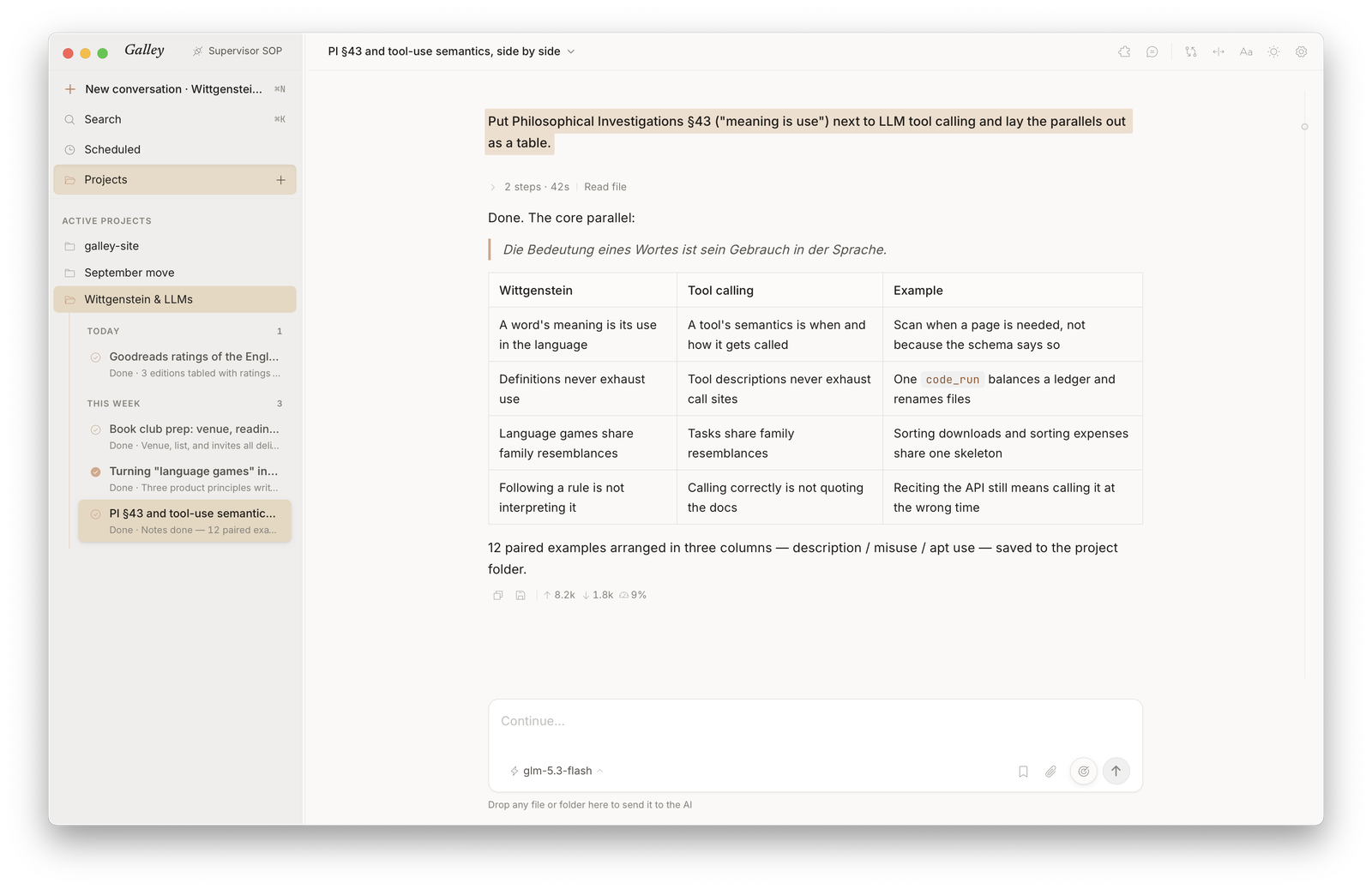Expand the 2 steps · 42s disclosure
Viewport: 1372px width, 889px height.
(x=493, y=187)
